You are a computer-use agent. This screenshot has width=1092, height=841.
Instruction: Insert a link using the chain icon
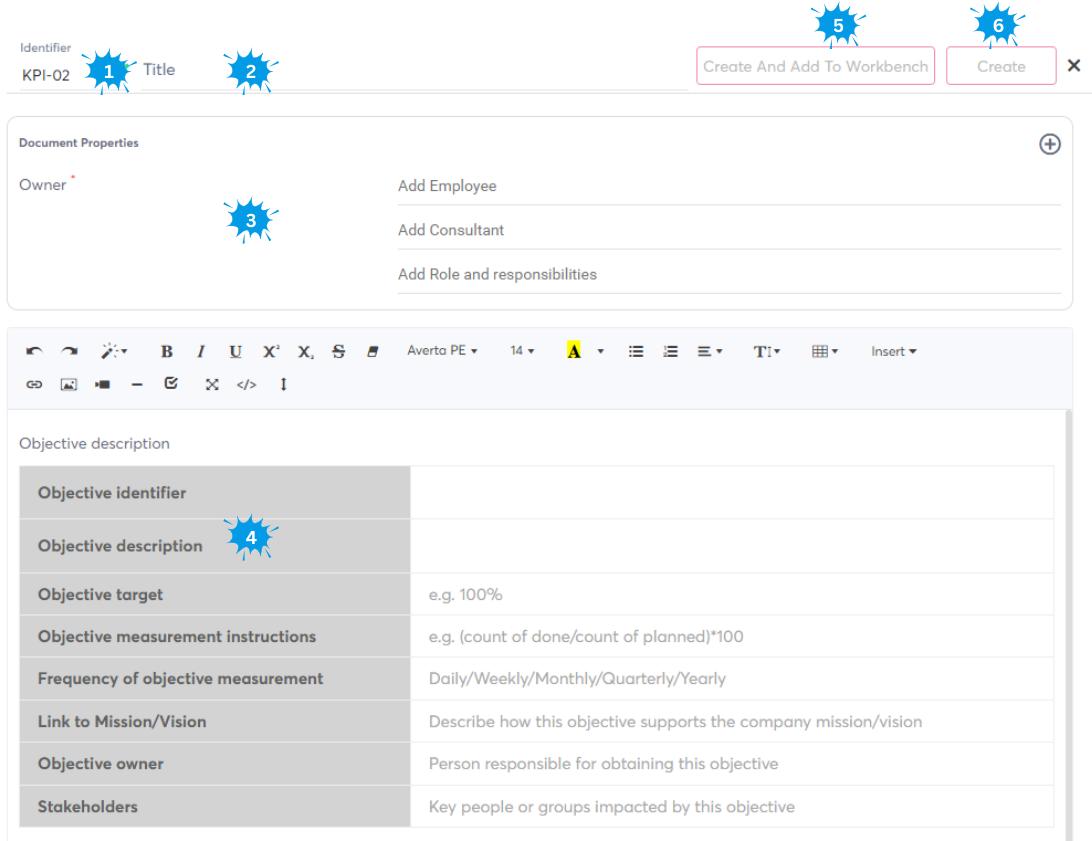[34, 384]
